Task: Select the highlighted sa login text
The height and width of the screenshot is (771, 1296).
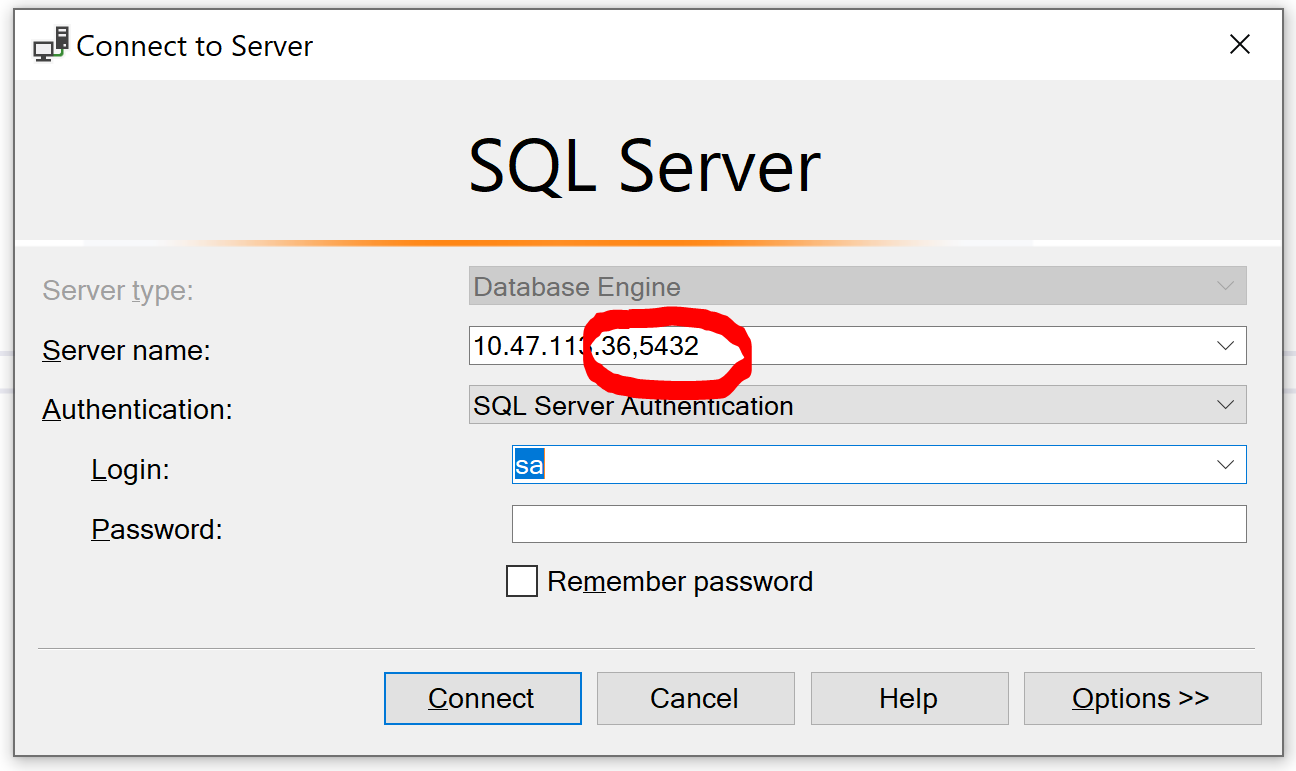Action: click(x=528, y=464)
